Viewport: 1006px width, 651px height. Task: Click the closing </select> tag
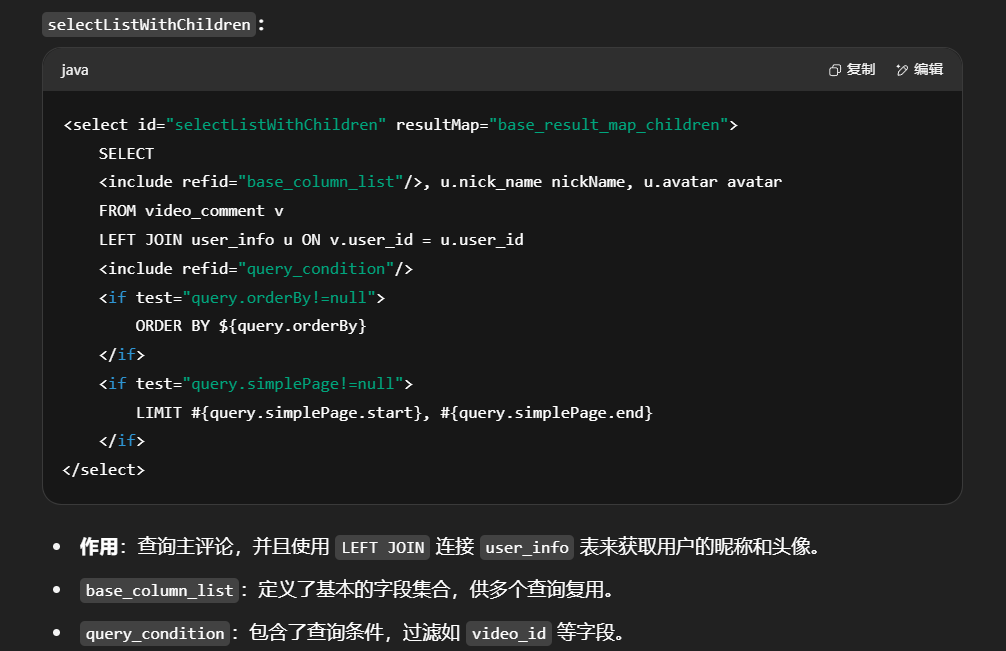click(x=104, y=469)
